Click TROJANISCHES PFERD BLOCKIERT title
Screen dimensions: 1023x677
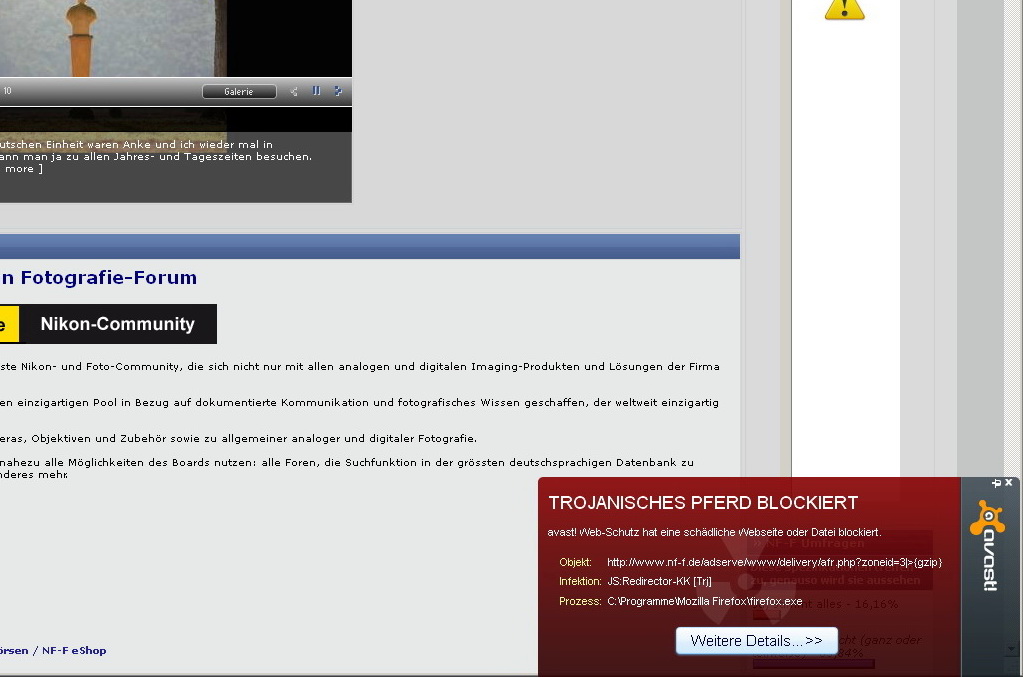pos(703,503)
